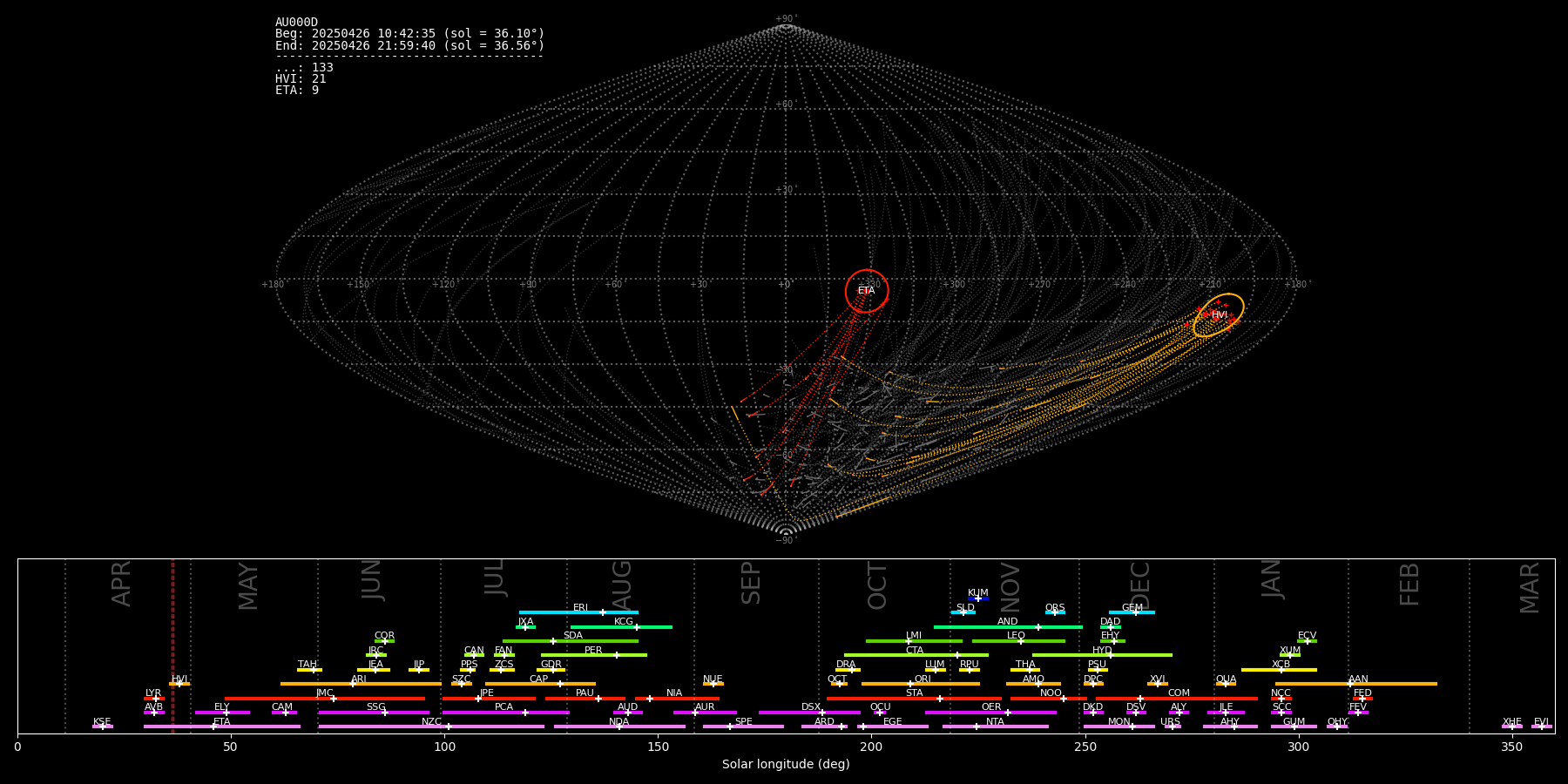Click the OER shower label in timeline
Viewport: 1568px width, 784px height.
991,707
